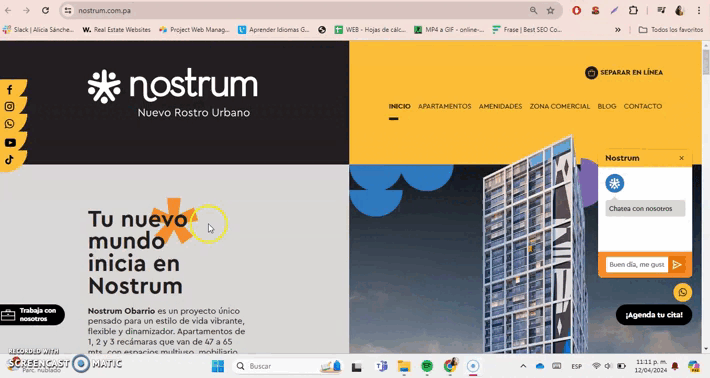The height and width of the screenshot is (378, 710).
Task: Open the Aprender Idiomas bookmark
Action: click(274, 29)
